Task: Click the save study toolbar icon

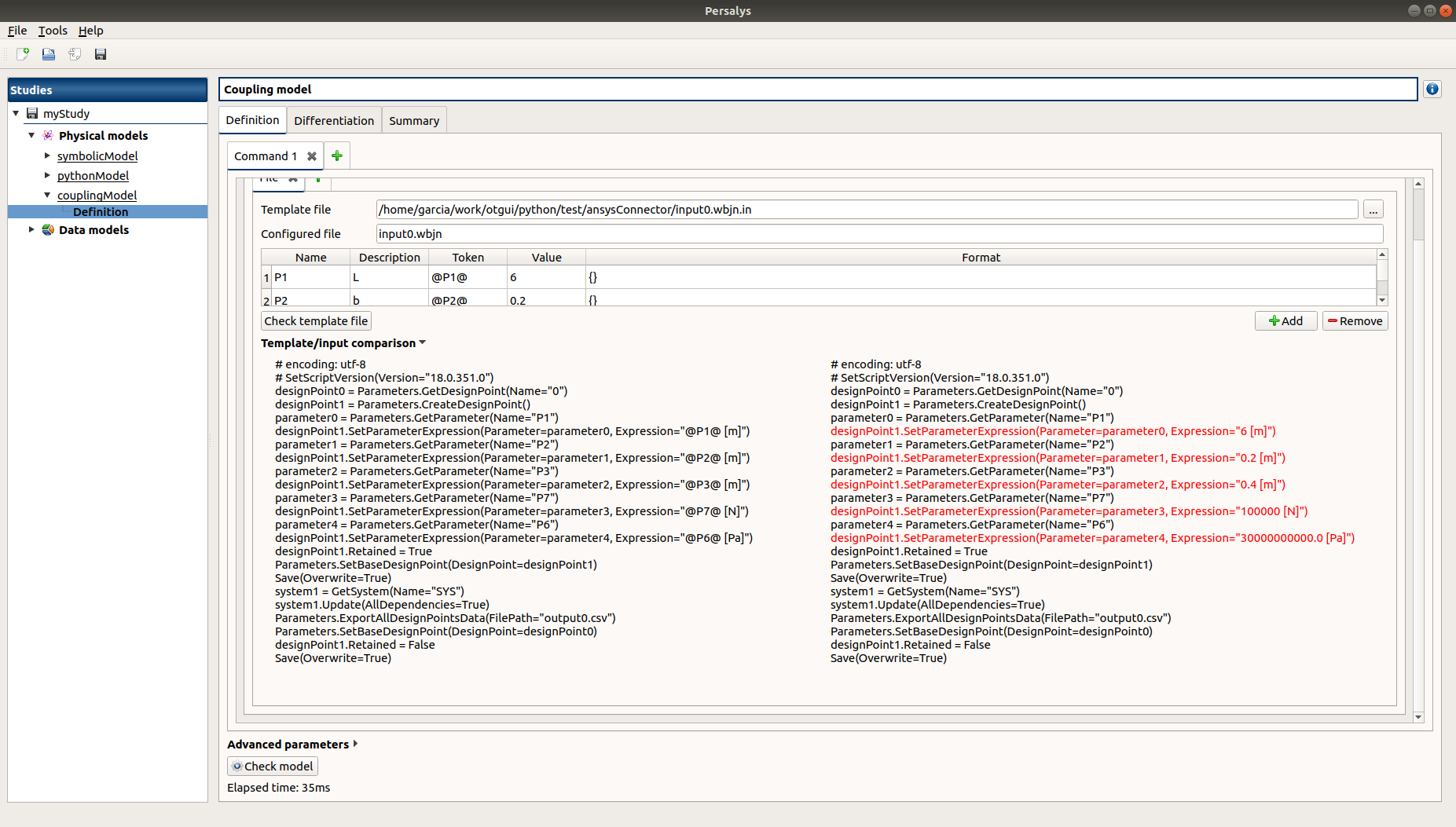Action: 101,54
